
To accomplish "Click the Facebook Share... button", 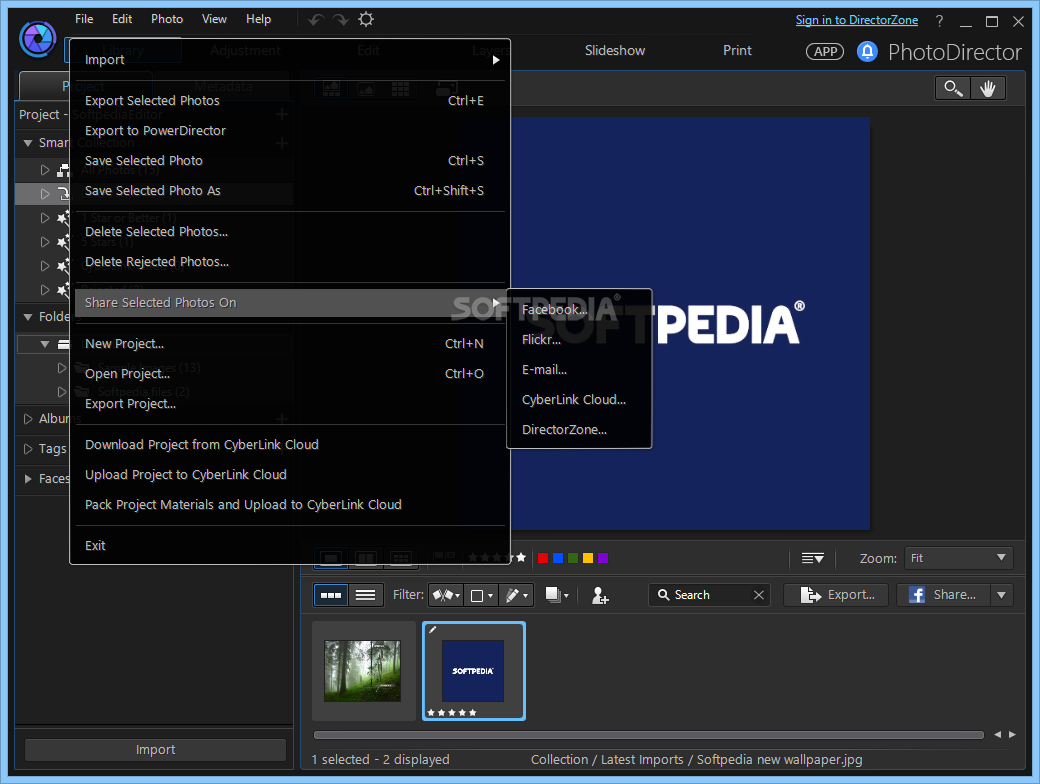I will point(943,595).
